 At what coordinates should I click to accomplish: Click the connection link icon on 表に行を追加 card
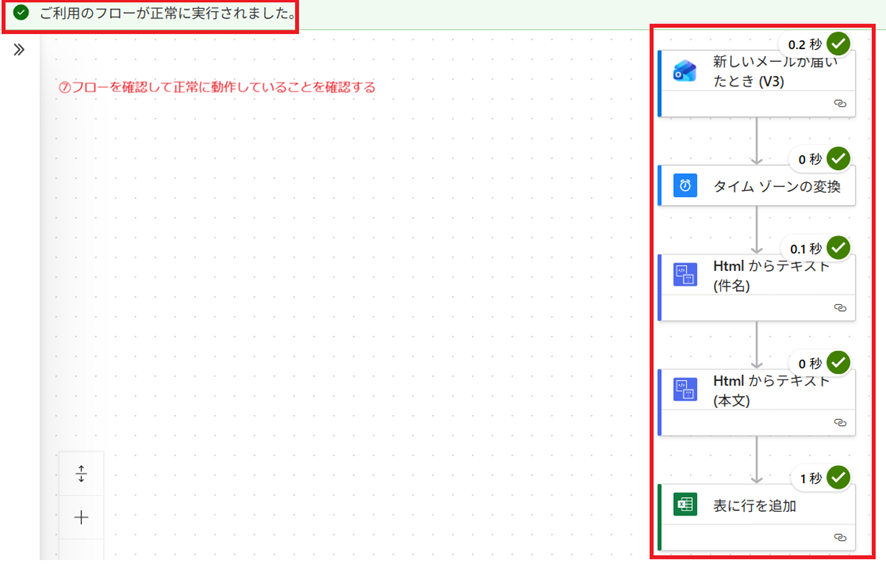click(840, 537)
